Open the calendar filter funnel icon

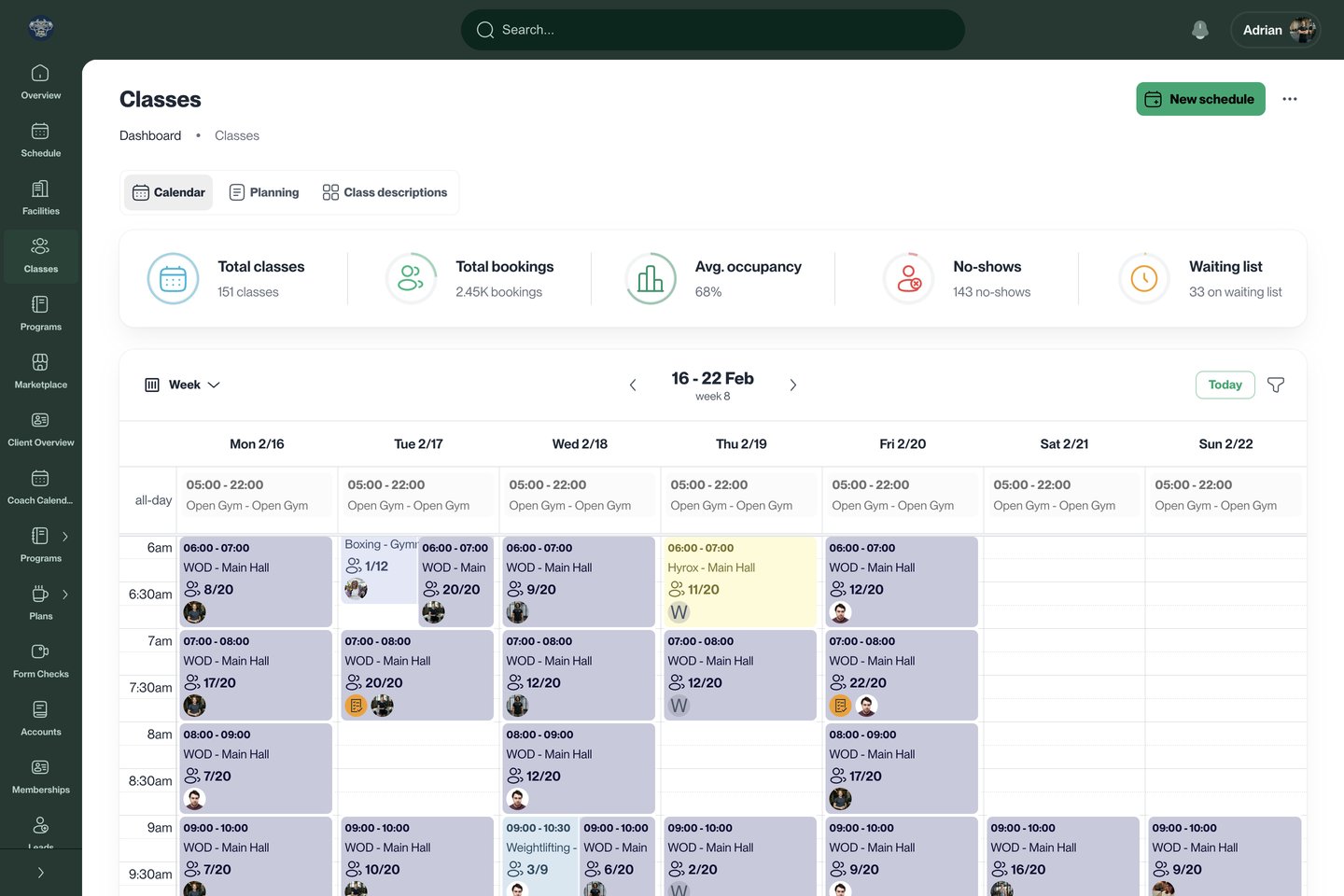tap(1276, 385)
